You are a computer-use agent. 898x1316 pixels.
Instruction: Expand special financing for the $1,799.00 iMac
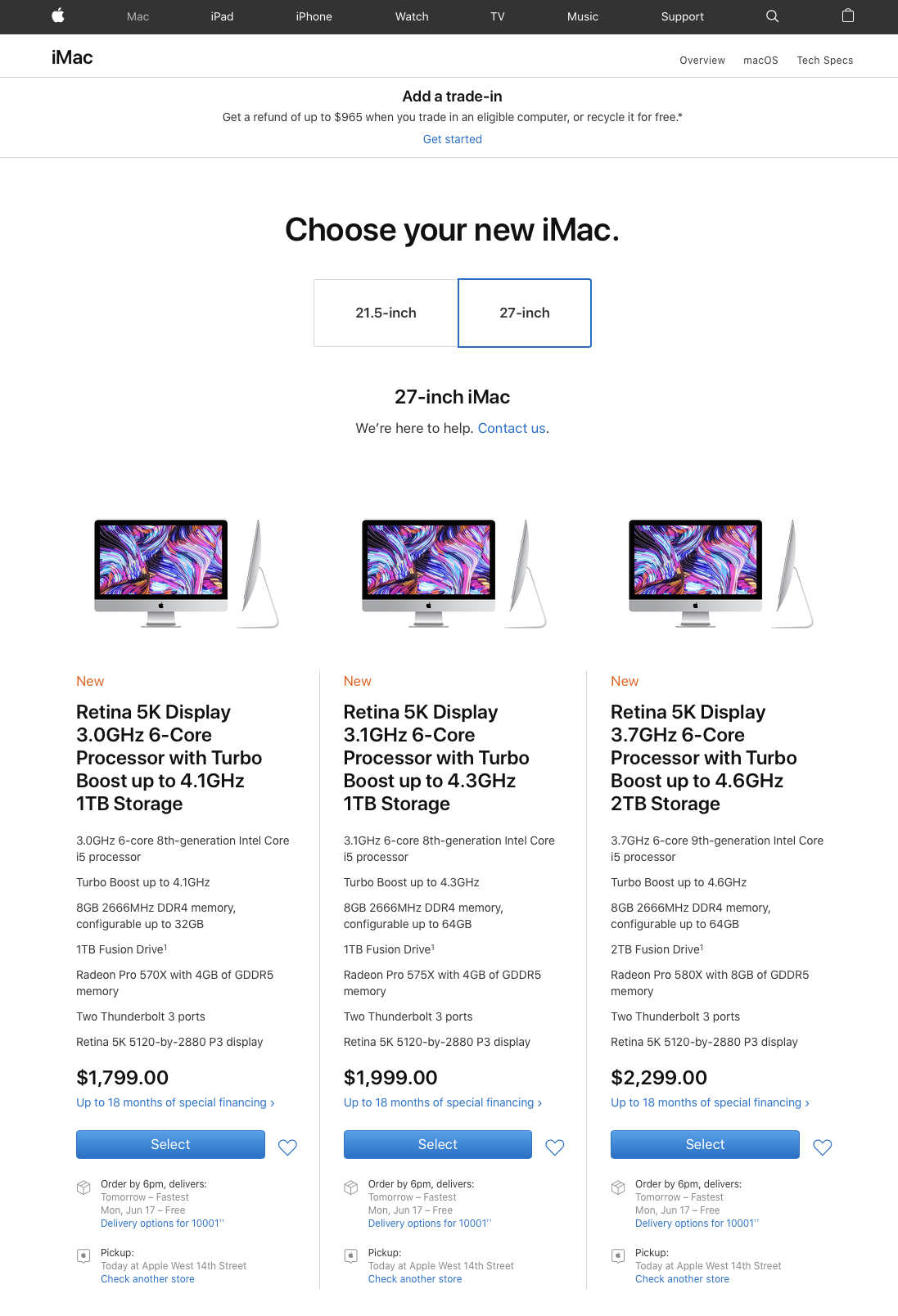point(175,1102)
